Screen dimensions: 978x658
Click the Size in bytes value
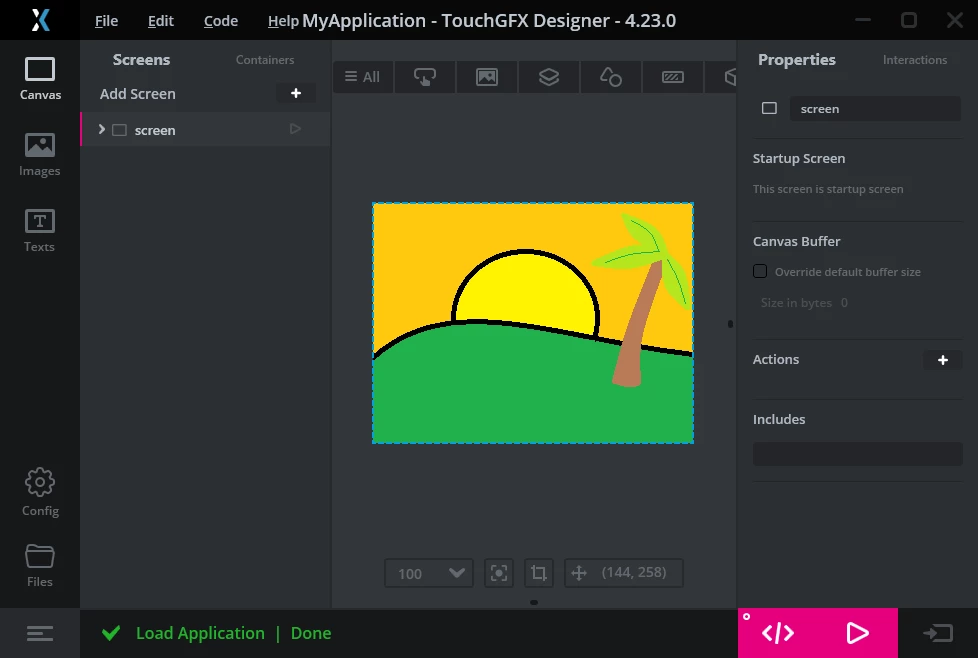[844, 302]
